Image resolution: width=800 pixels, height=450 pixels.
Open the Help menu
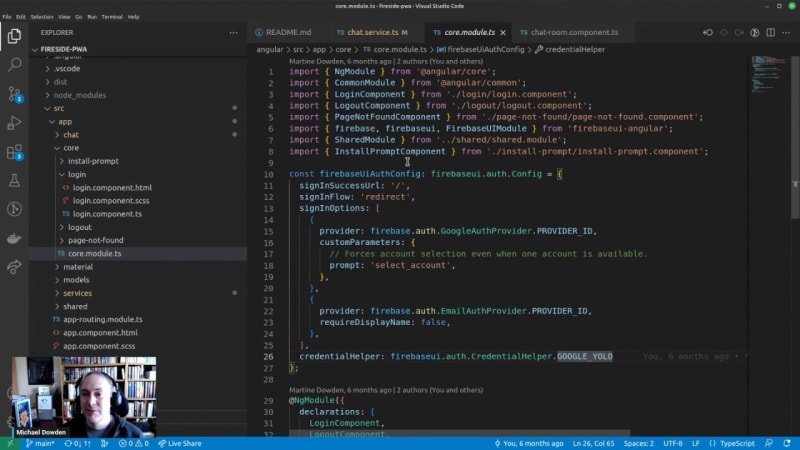tap(133, 17)
